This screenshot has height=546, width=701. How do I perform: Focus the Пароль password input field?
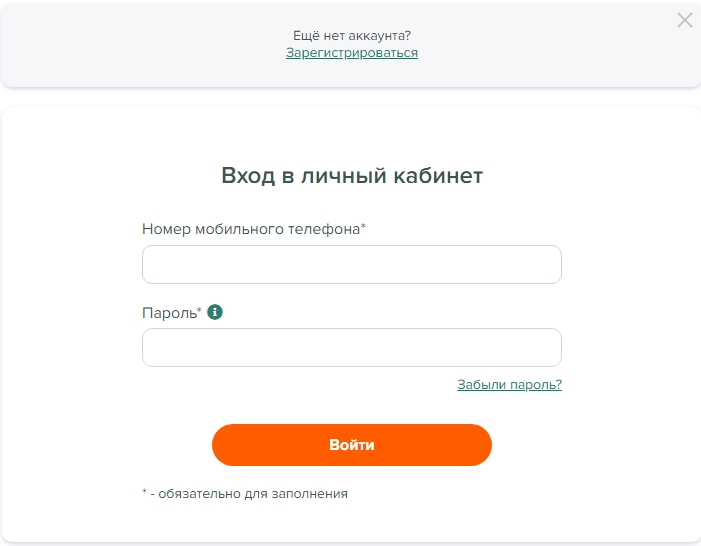click(352, 347)
